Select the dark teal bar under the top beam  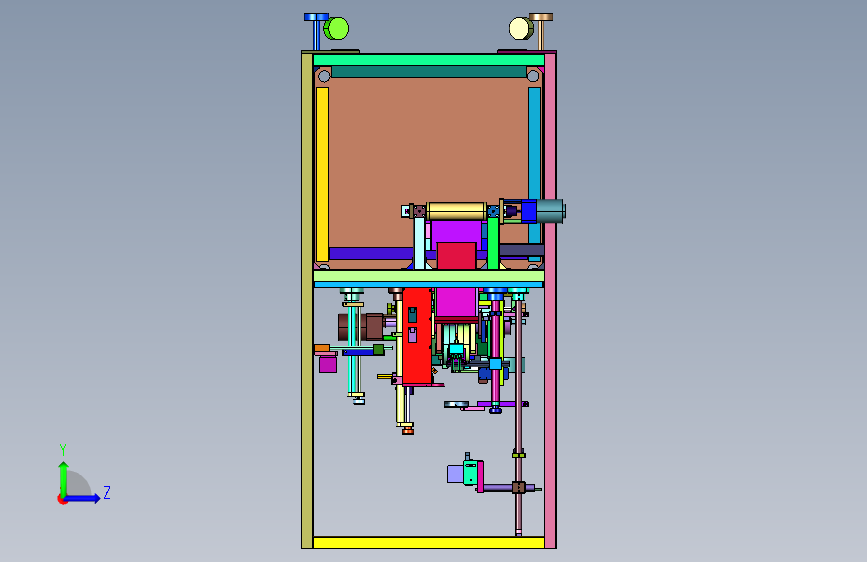[x=429, y=71]
